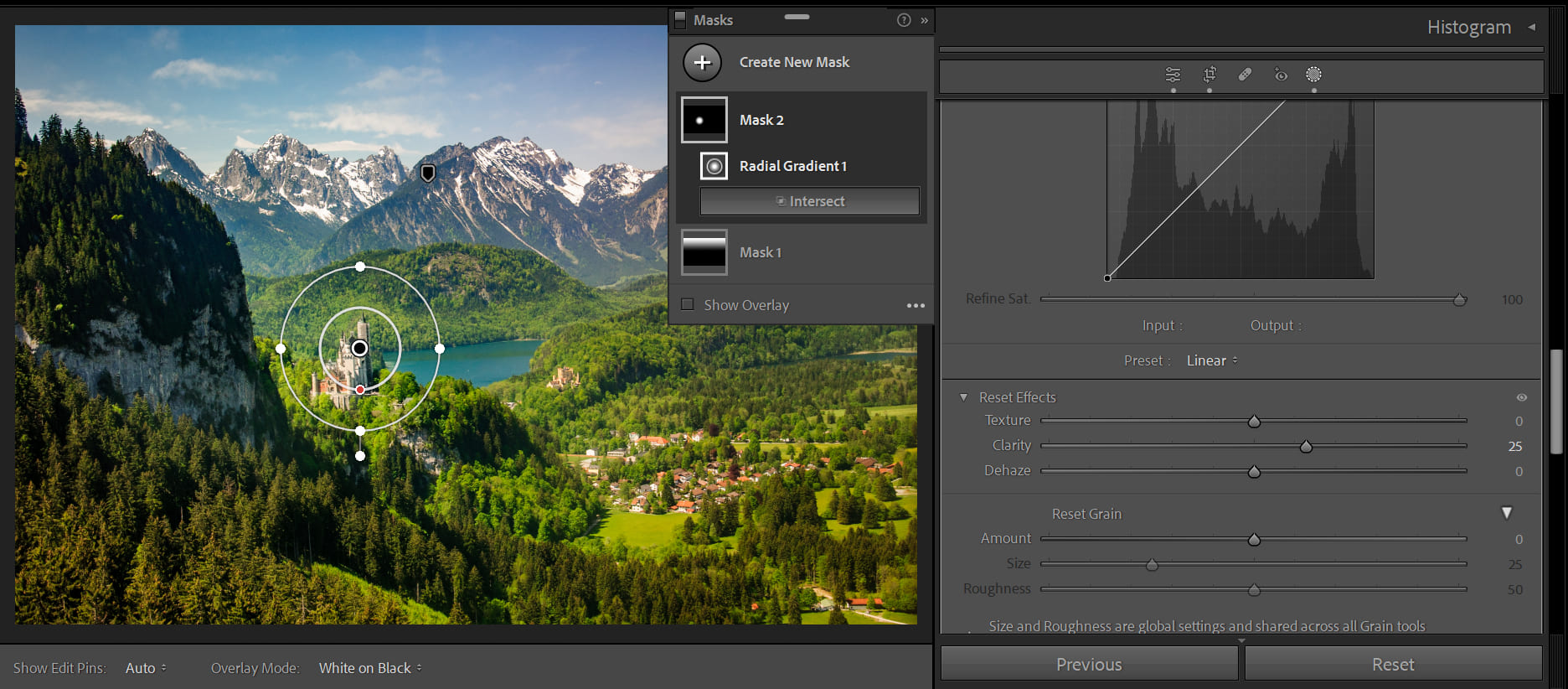Viewport: 1568px width, 689px height.
Task: Collapse the Effects section triangle
Action: (963, 397)
